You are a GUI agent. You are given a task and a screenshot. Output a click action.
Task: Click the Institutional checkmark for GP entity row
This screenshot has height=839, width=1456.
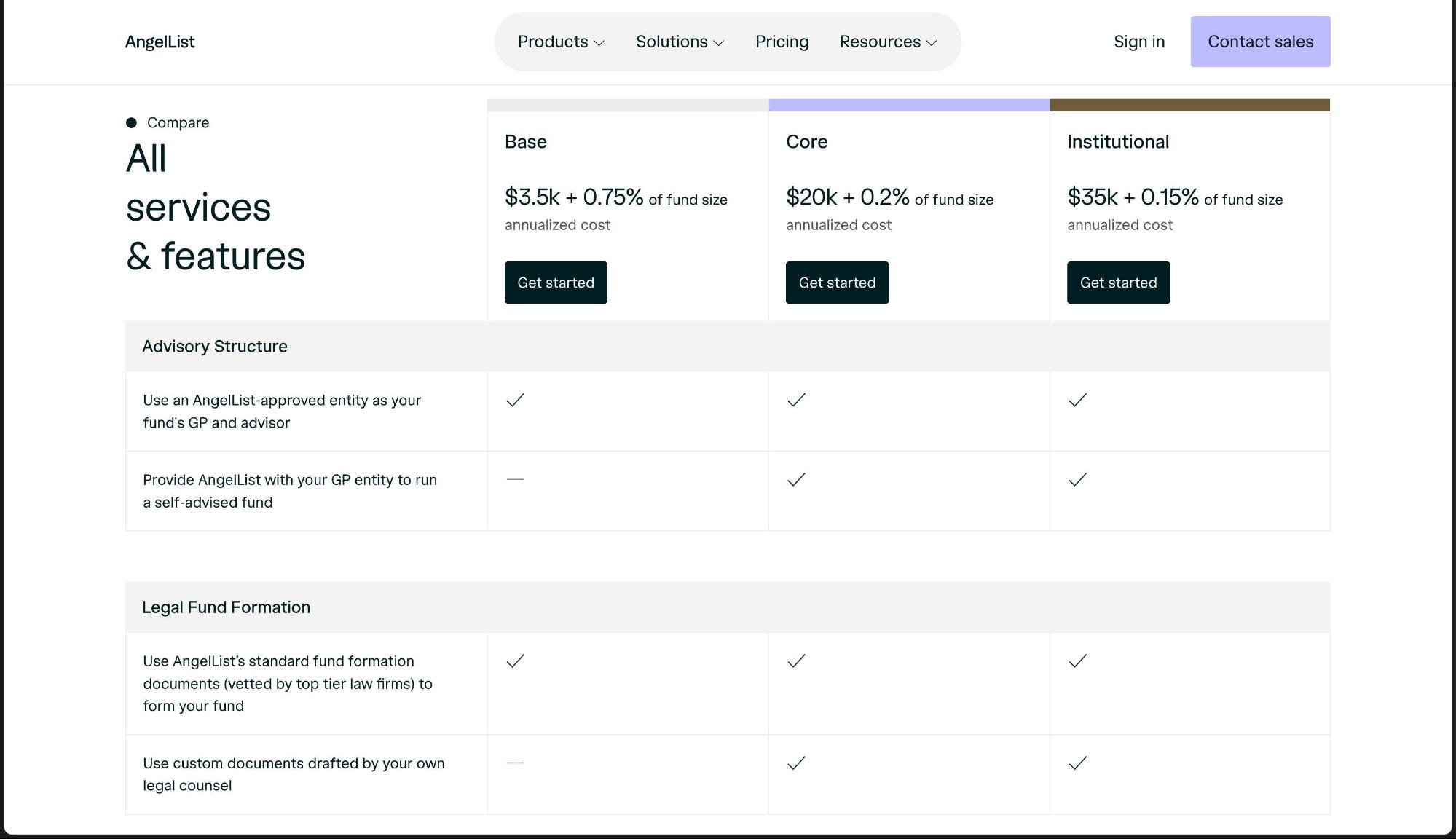coord(1078,479)
